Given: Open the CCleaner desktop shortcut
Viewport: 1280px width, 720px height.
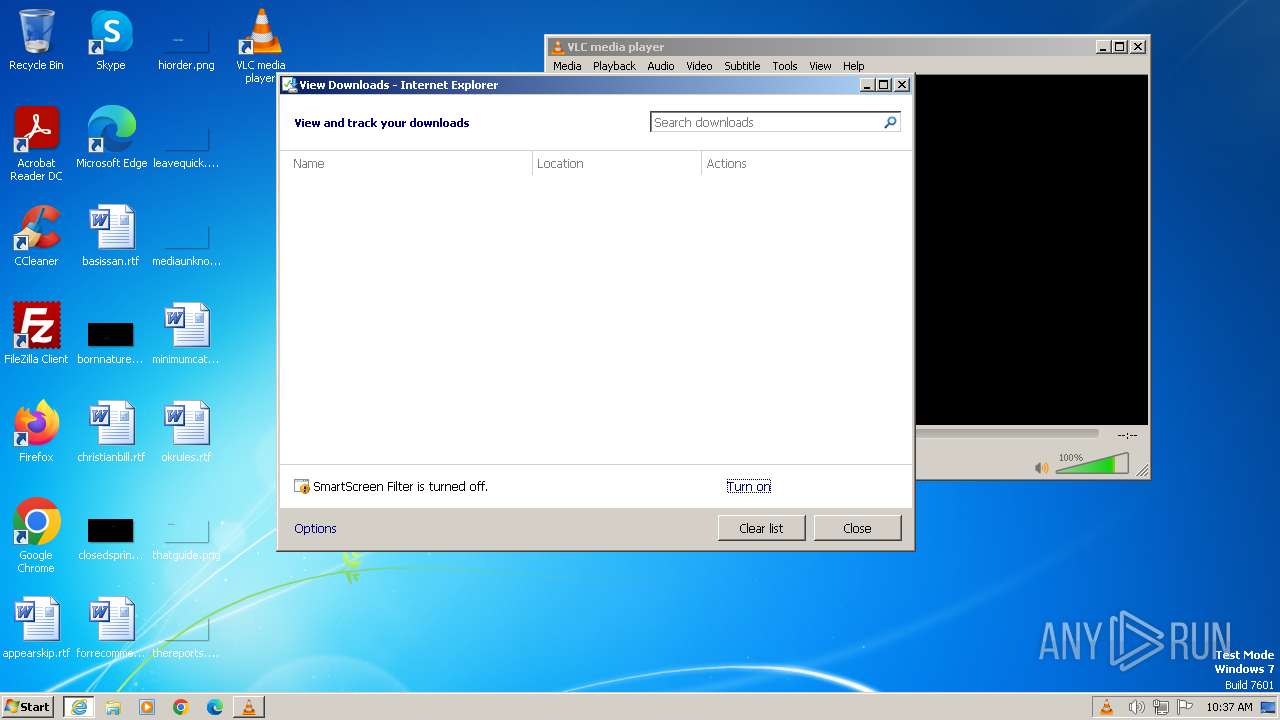Looking at the screenshot, I should (36, 236).
